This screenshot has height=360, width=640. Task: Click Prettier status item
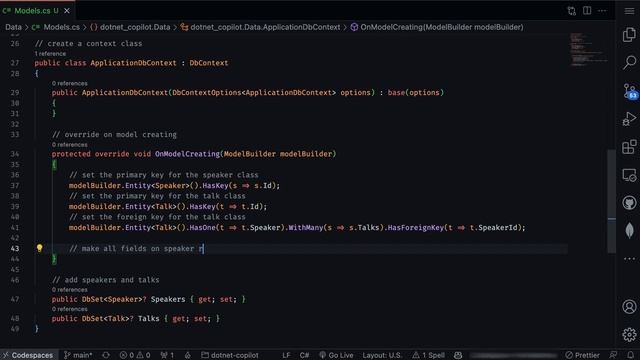pyautogui.click(x=582, y=355)
